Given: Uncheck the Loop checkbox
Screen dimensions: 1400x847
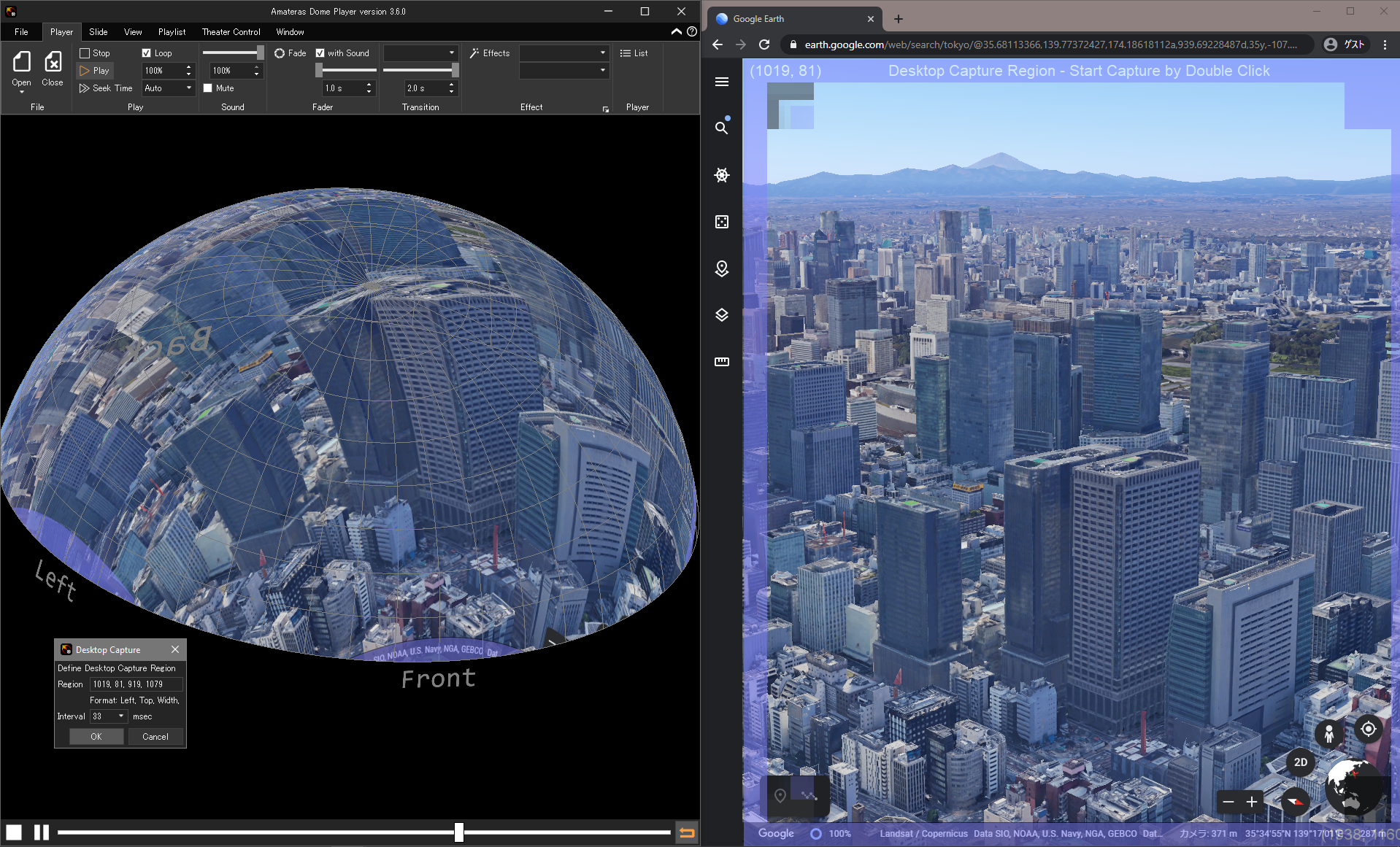Looking at the screenshot, I should tap(146, 53).
